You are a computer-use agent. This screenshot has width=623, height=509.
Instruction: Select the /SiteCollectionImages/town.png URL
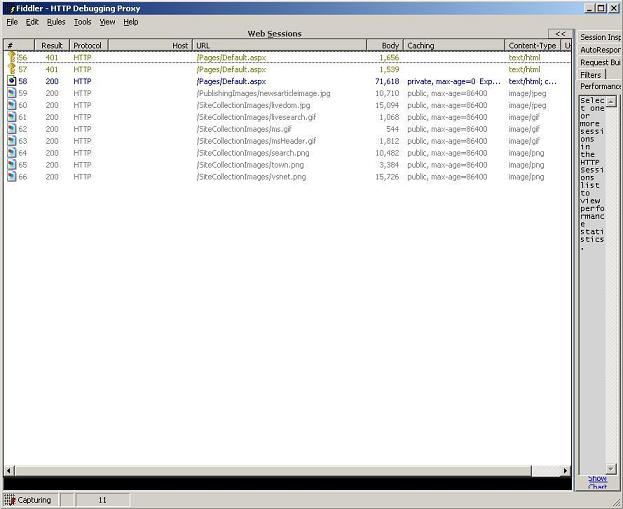tap(250, 165)
